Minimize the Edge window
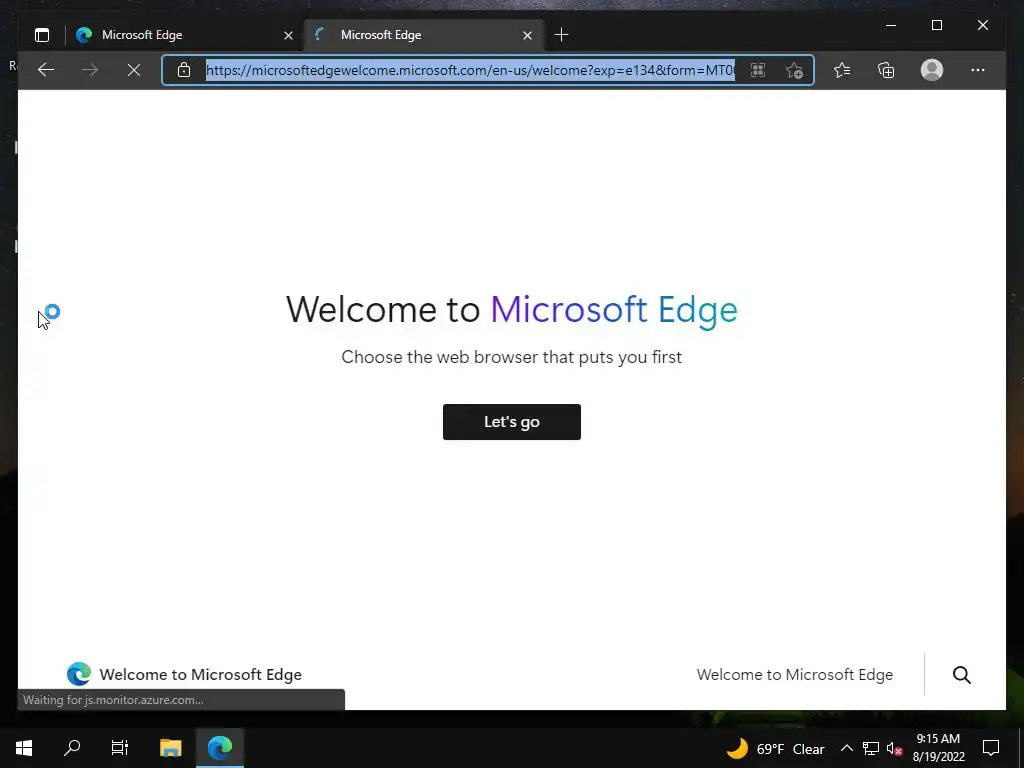This screenshot has width=1024, height=768. [x=891, y=25]
